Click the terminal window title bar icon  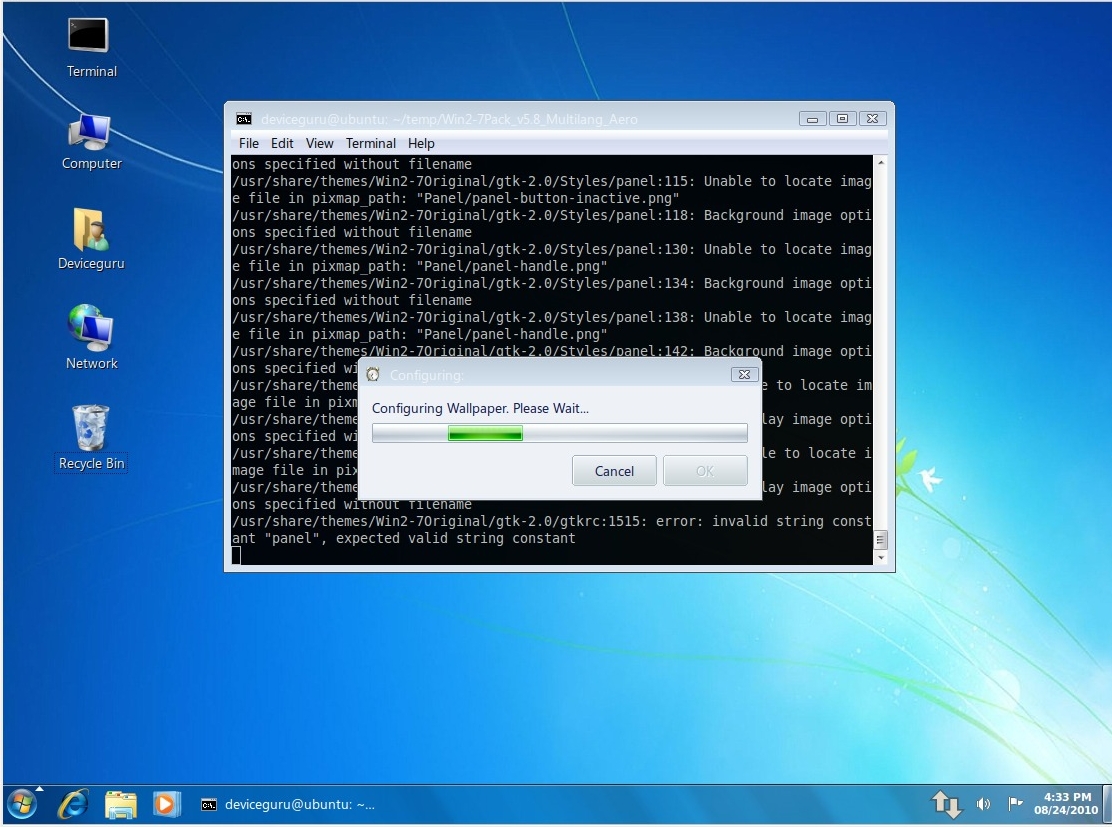coord(244,118)
